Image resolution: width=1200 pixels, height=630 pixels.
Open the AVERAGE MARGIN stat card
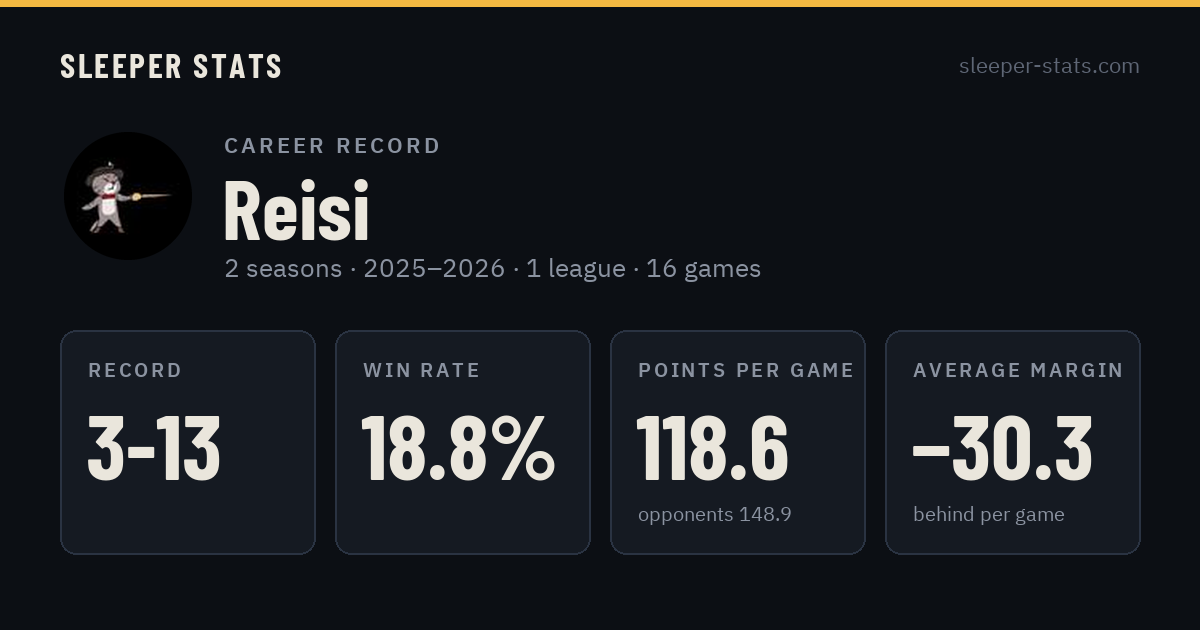tap(1013, 442)
